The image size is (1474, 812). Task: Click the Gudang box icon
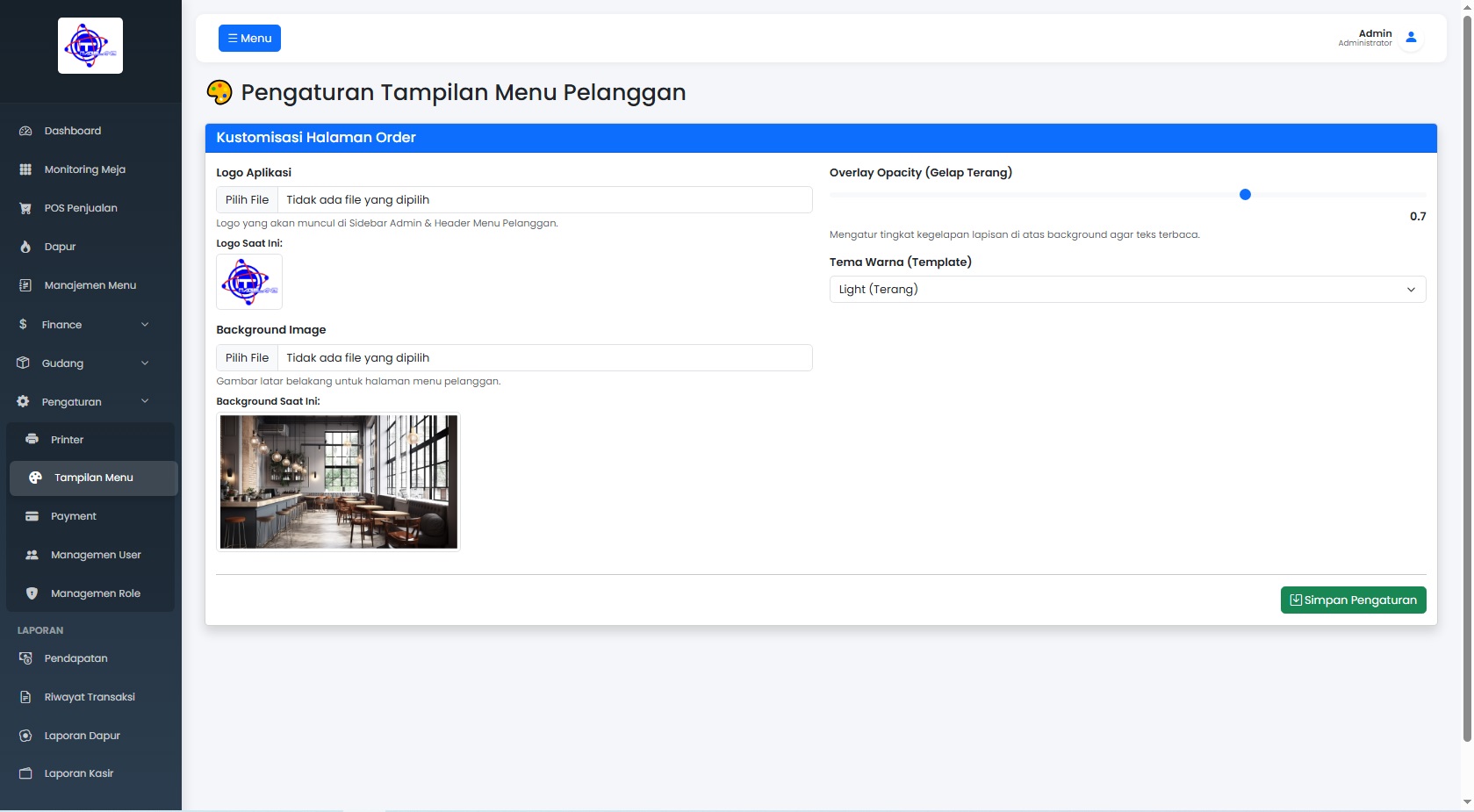click(23, 363)
